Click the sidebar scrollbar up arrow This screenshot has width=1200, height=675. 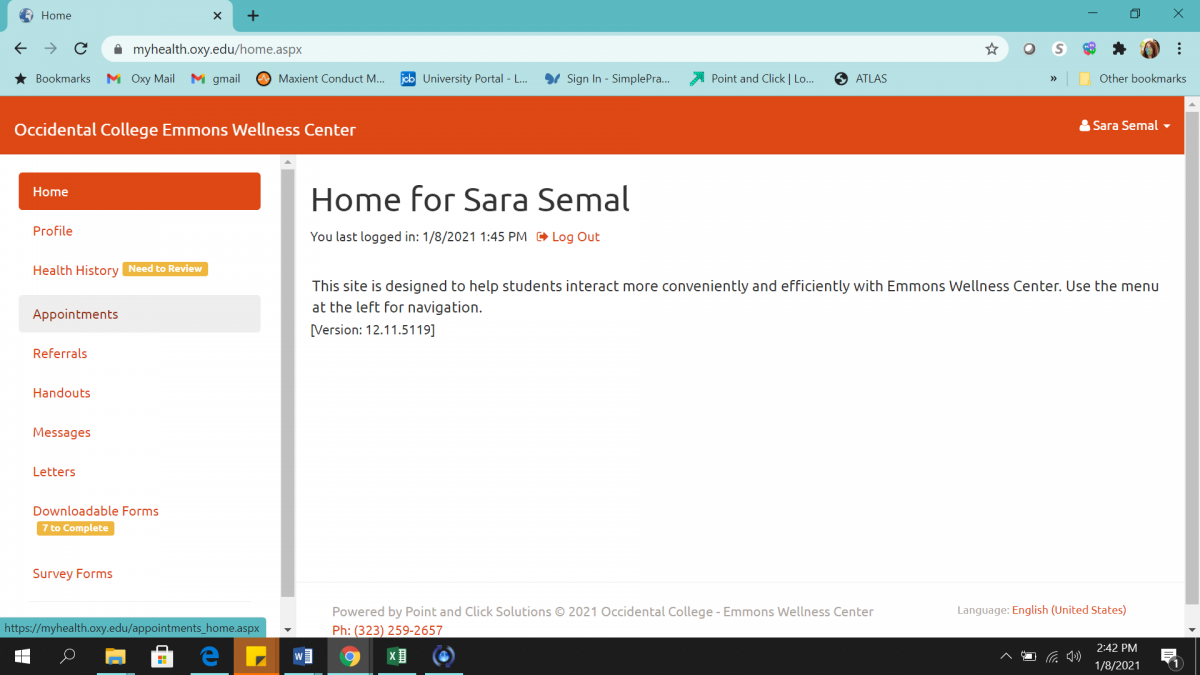point(288,162)
